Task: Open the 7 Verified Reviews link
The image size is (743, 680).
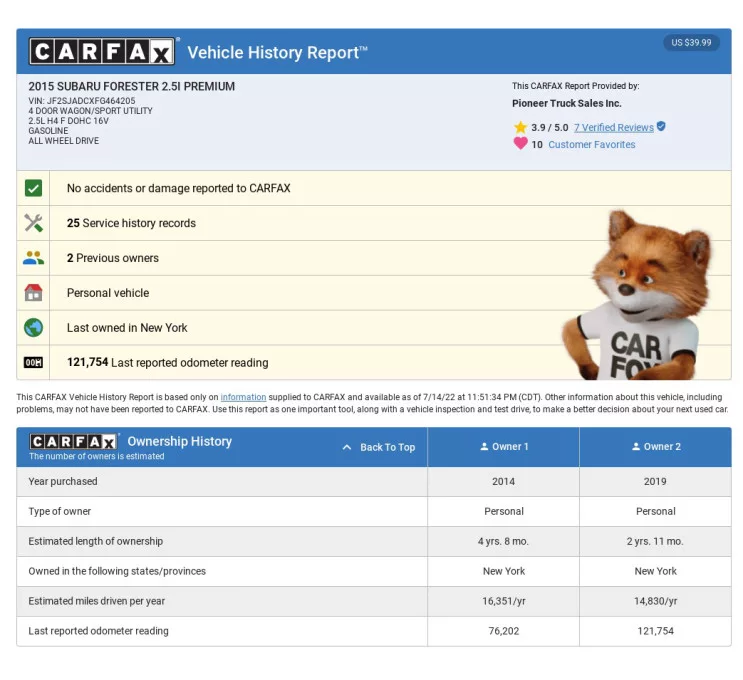Action: coord(613,128)
